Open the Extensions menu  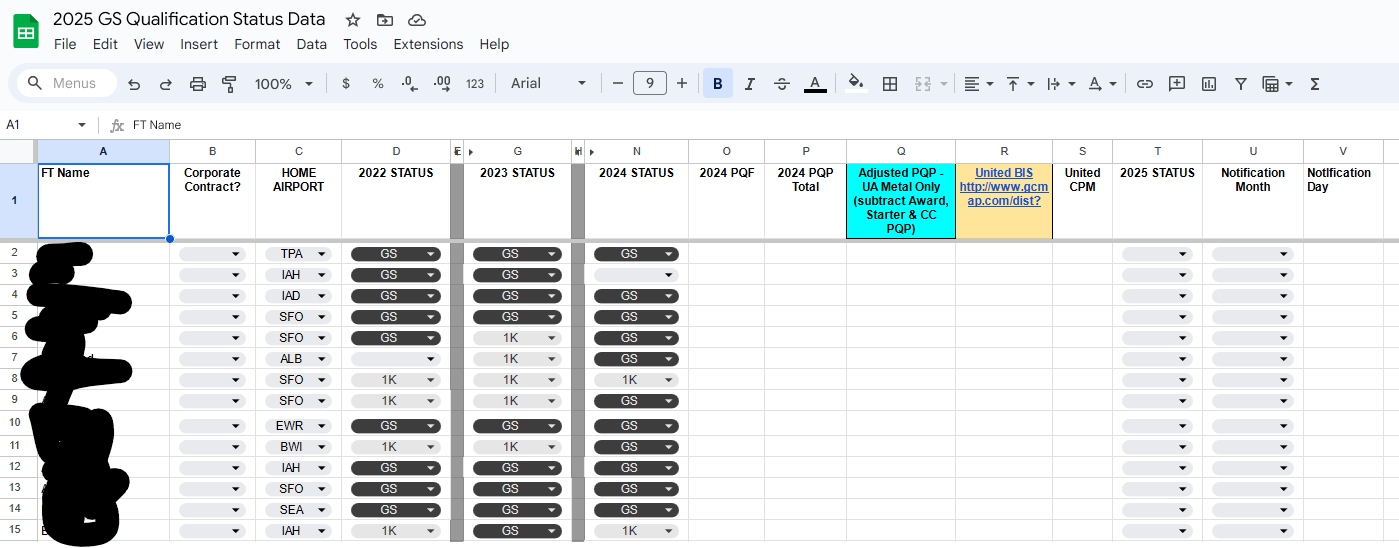coord(428,44)
